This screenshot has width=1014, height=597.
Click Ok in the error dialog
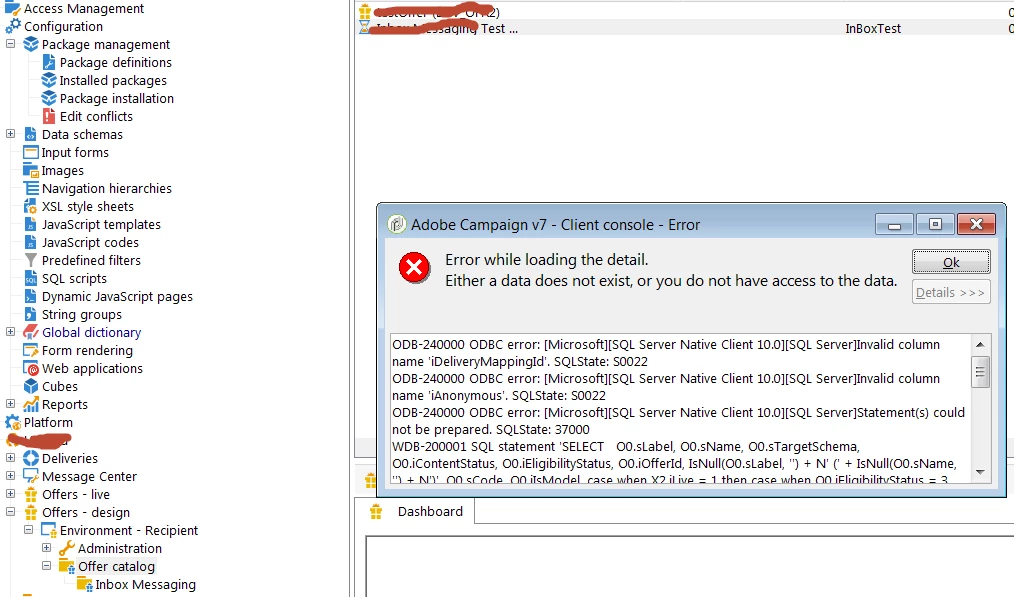tap(951, 262)
